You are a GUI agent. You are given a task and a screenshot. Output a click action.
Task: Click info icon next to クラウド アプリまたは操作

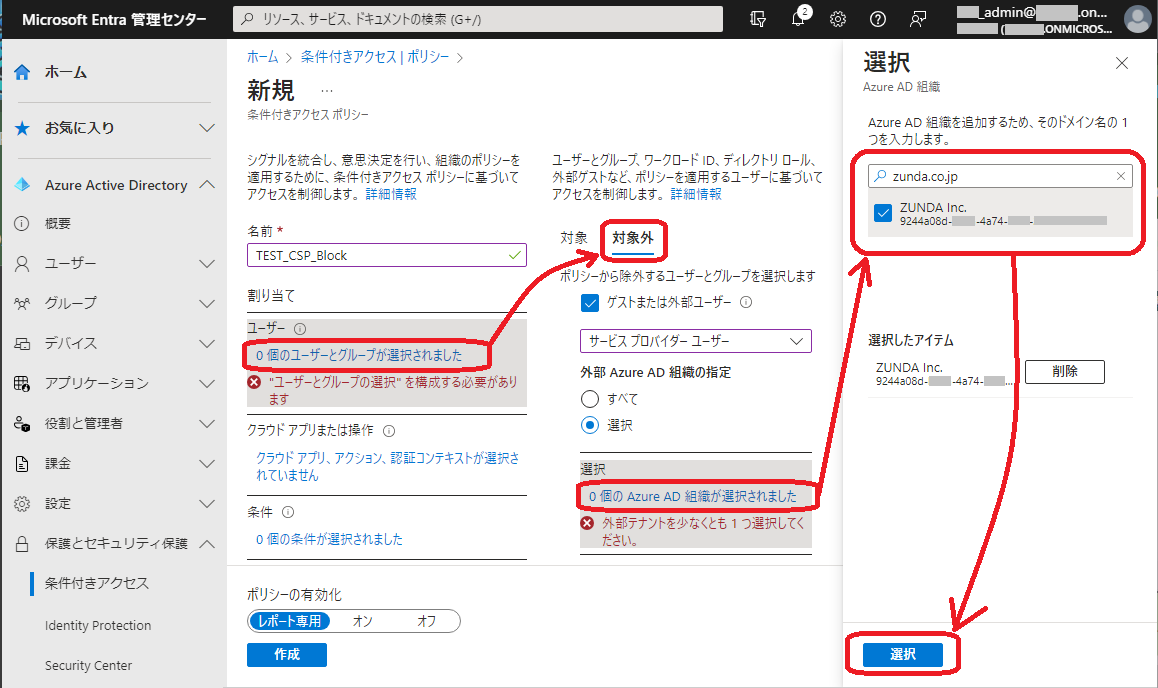[x=389, y=431]
